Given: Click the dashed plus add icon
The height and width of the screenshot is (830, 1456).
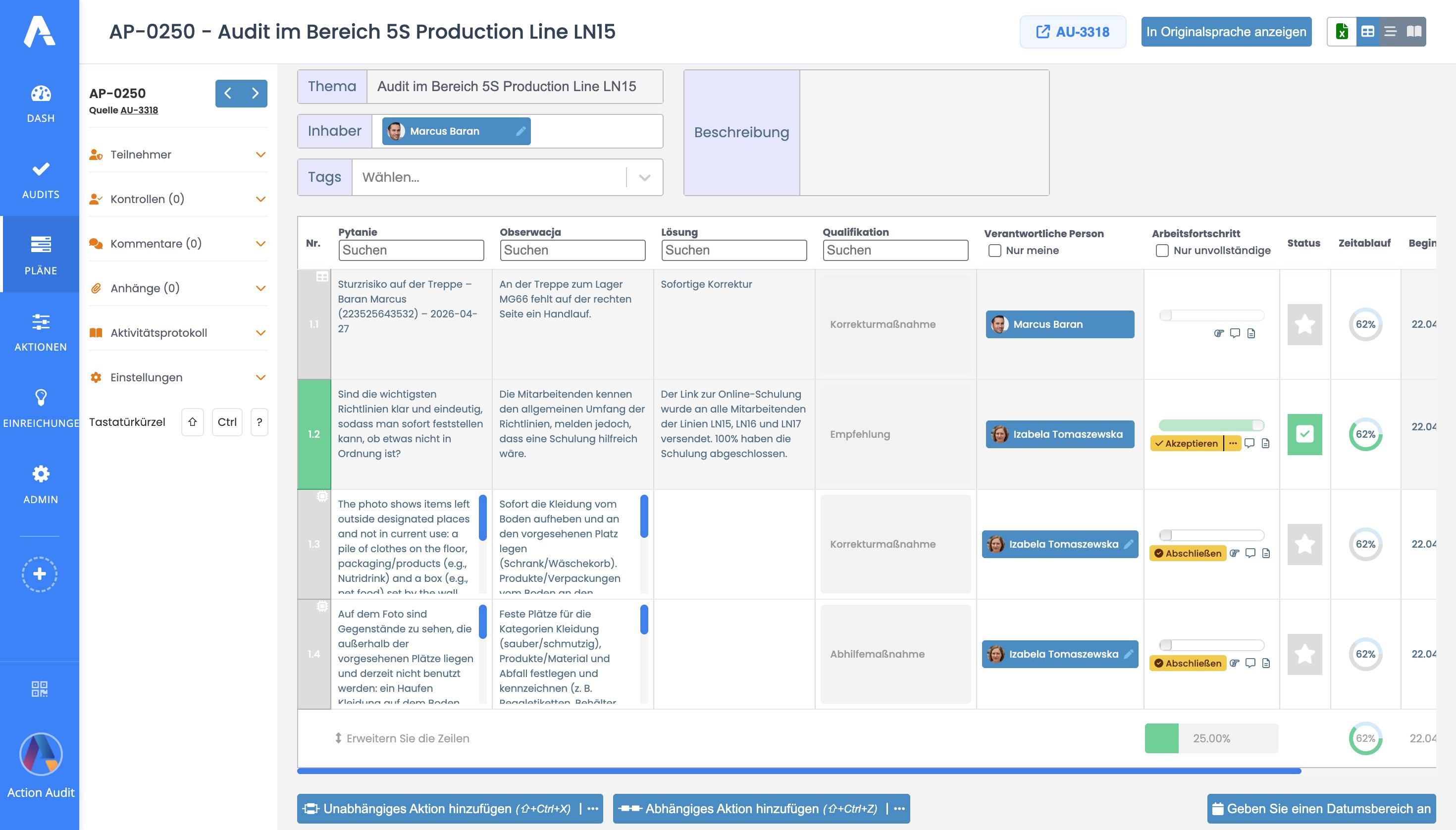Looking at the screenshot, I should tap(39, 574).
